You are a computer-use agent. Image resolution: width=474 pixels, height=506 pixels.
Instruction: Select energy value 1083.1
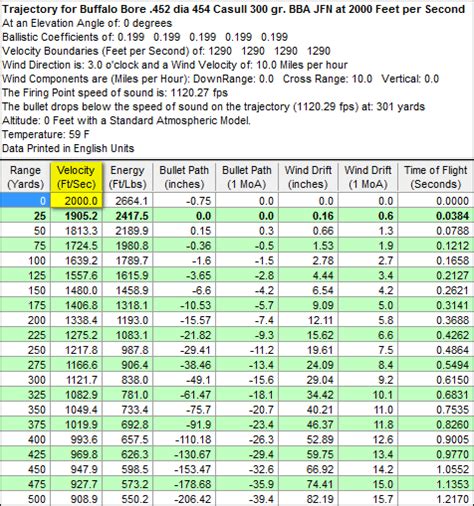pos(127,335)
